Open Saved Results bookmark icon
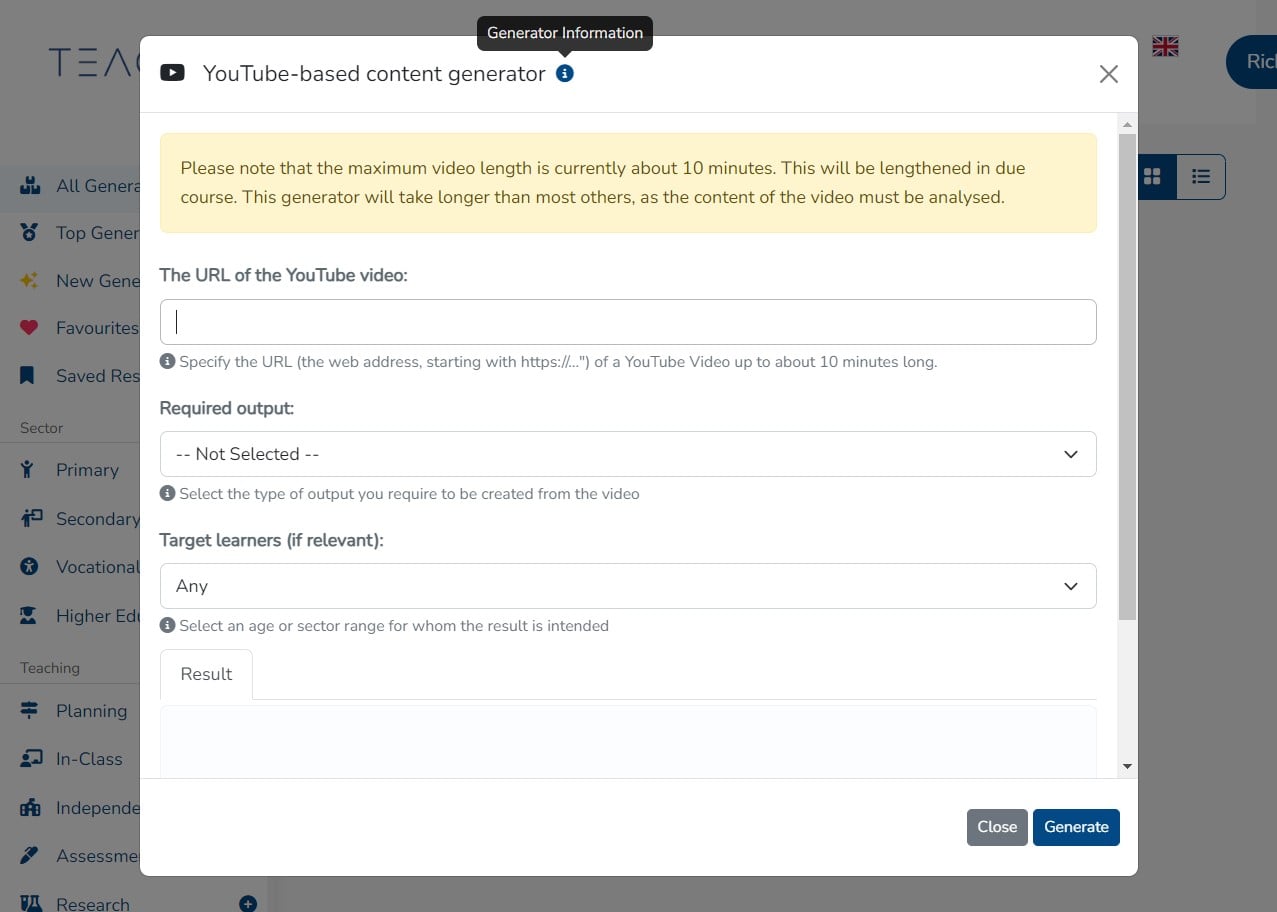Screen dimensions: 1277x912 [29, 376]
